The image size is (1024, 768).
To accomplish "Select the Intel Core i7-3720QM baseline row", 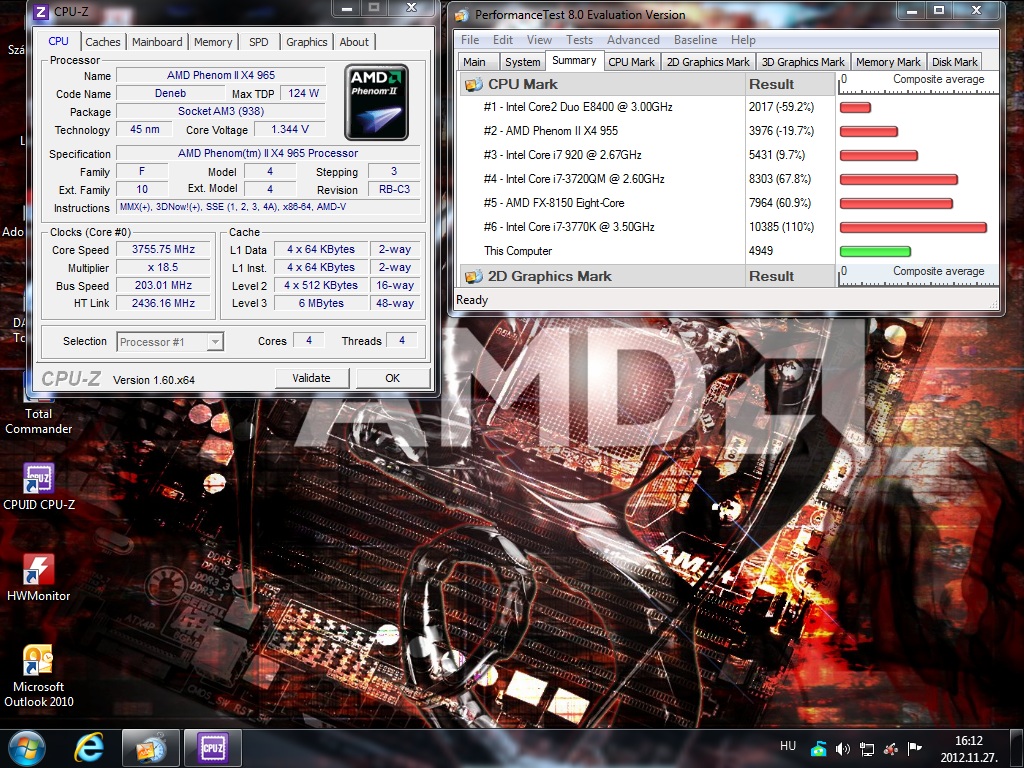I will click(x=729, y=179).
